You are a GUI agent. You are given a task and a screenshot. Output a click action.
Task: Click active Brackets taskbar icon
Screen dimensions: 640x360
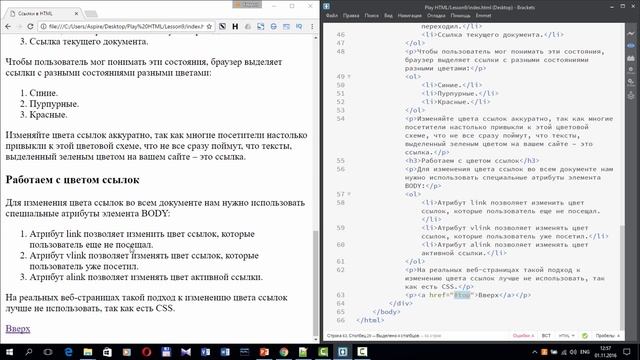pos(342,351)
